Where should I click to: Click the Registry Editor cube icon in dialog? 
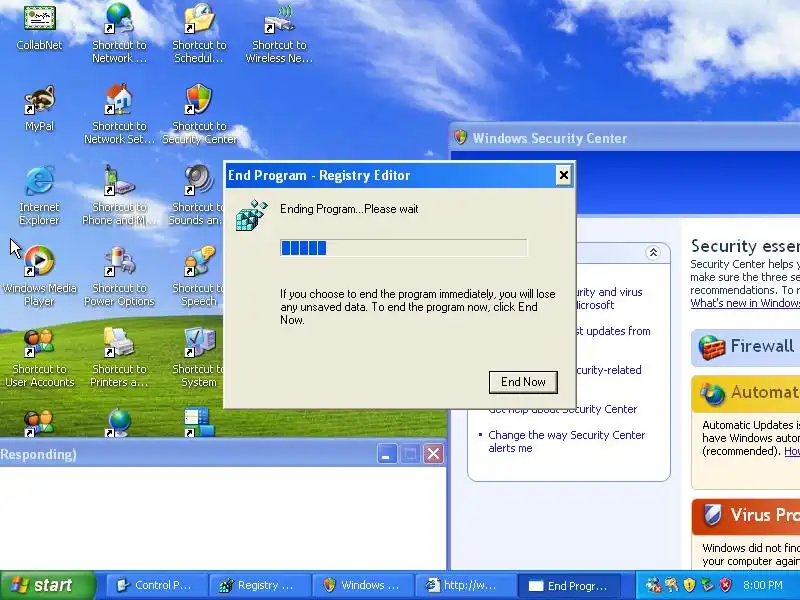251,215
